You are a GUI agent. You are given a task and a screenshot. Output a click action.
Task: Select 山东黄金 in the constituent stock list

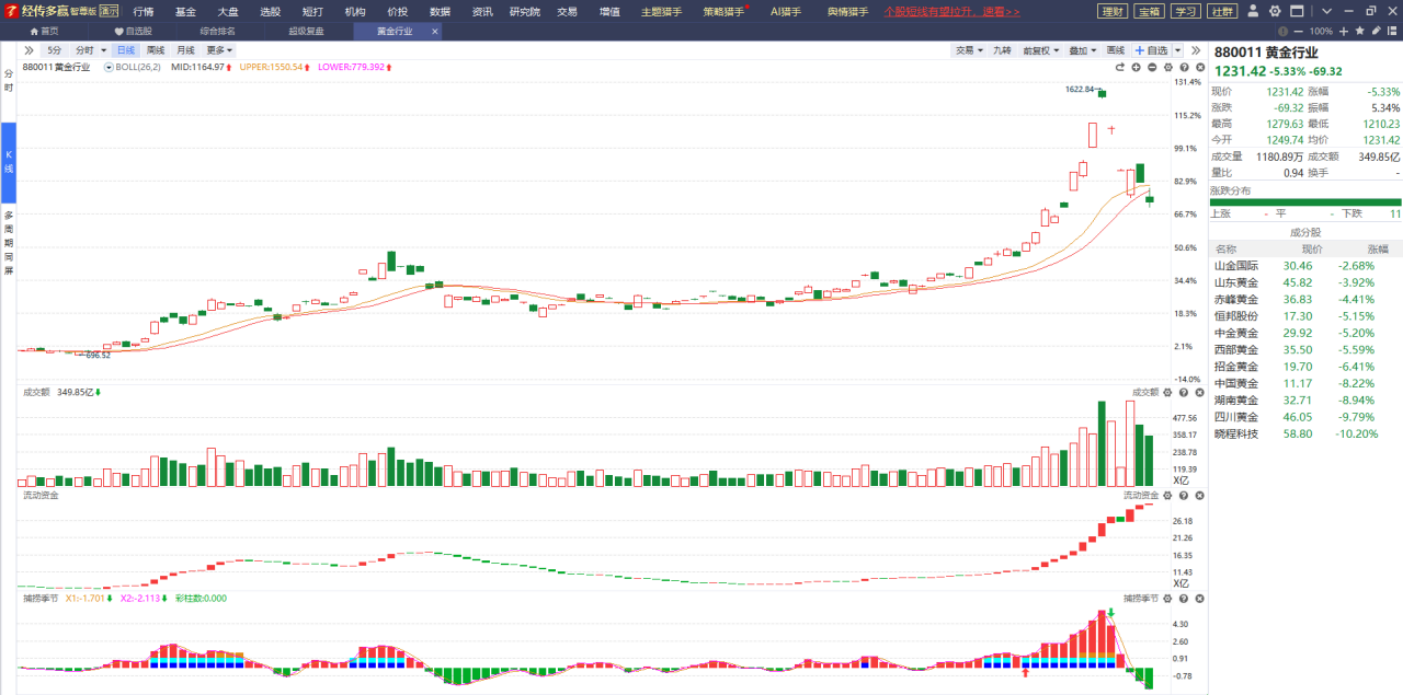1236,283
